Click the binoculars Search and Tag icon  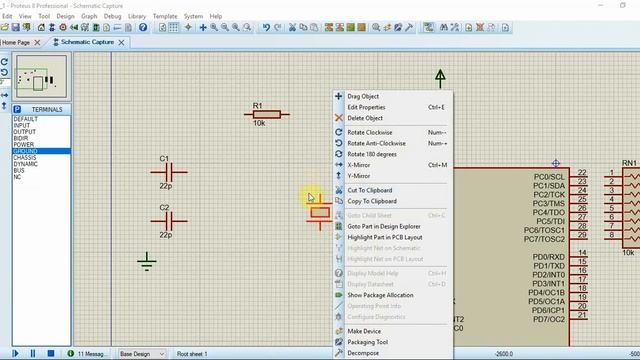tap(444, 27)
